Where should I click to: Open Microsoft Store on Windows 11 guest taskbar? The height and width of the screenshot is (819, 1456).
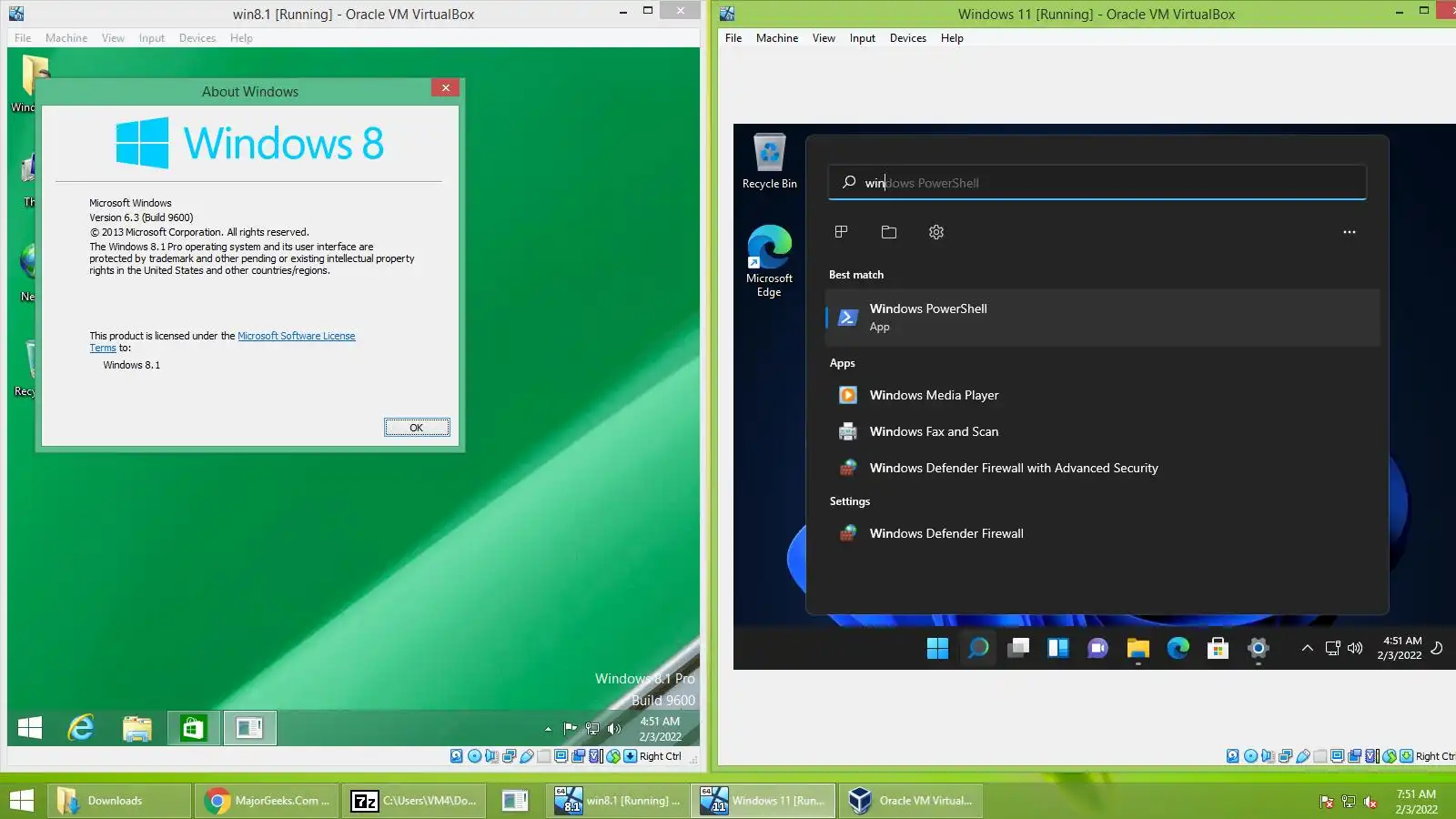(x=1218, y=648)
